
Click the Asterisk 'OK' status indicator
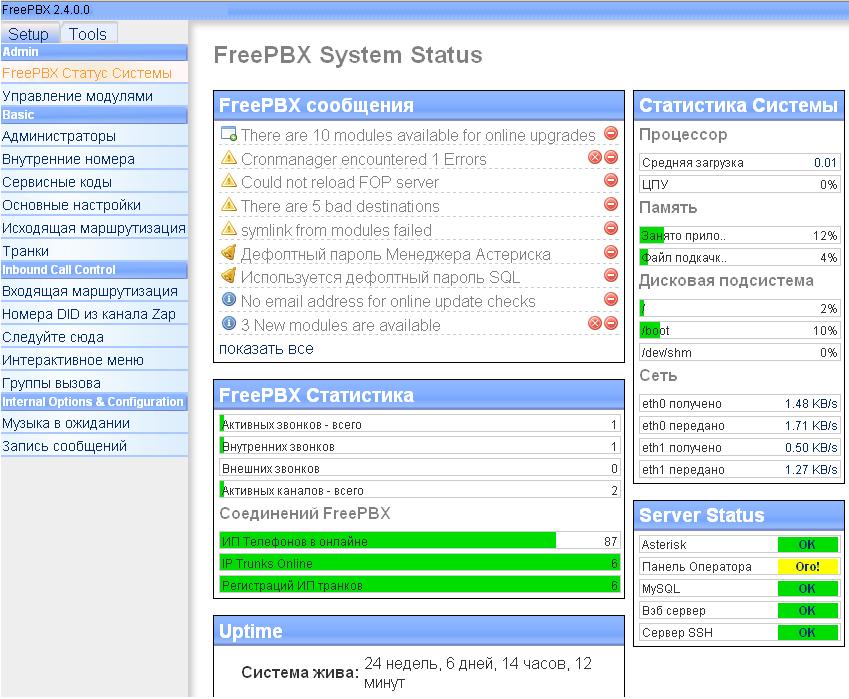tap(807, 545)
